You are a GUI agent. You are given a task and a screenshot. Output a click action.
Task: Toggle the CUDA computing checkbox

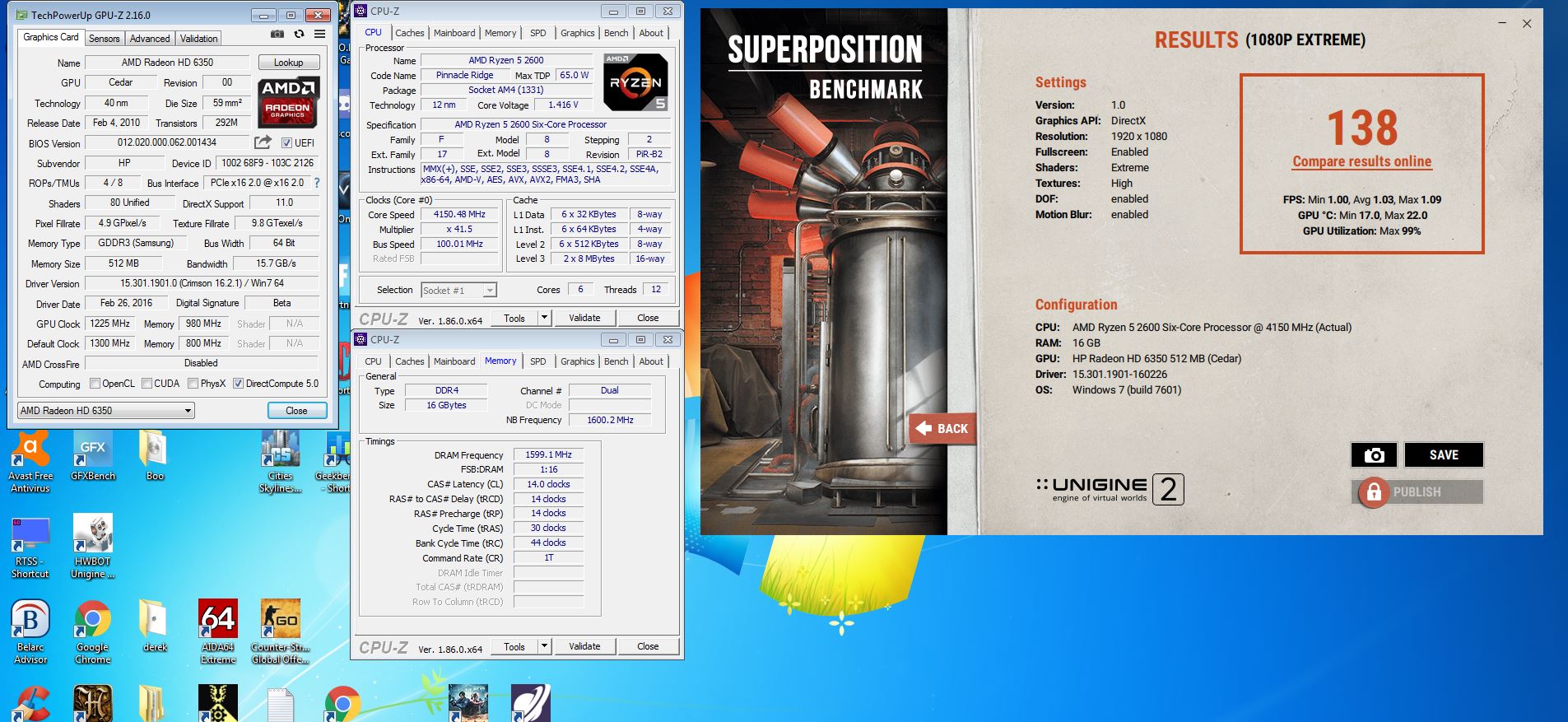[147, 384]
